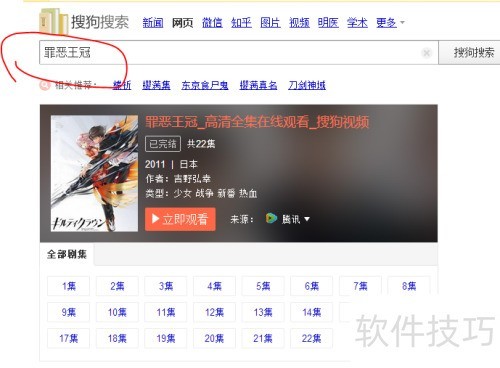Click the genre text 少女 战争 新番 热血
The width and height of the screenshot is (500, 368).
click(215, 193)
